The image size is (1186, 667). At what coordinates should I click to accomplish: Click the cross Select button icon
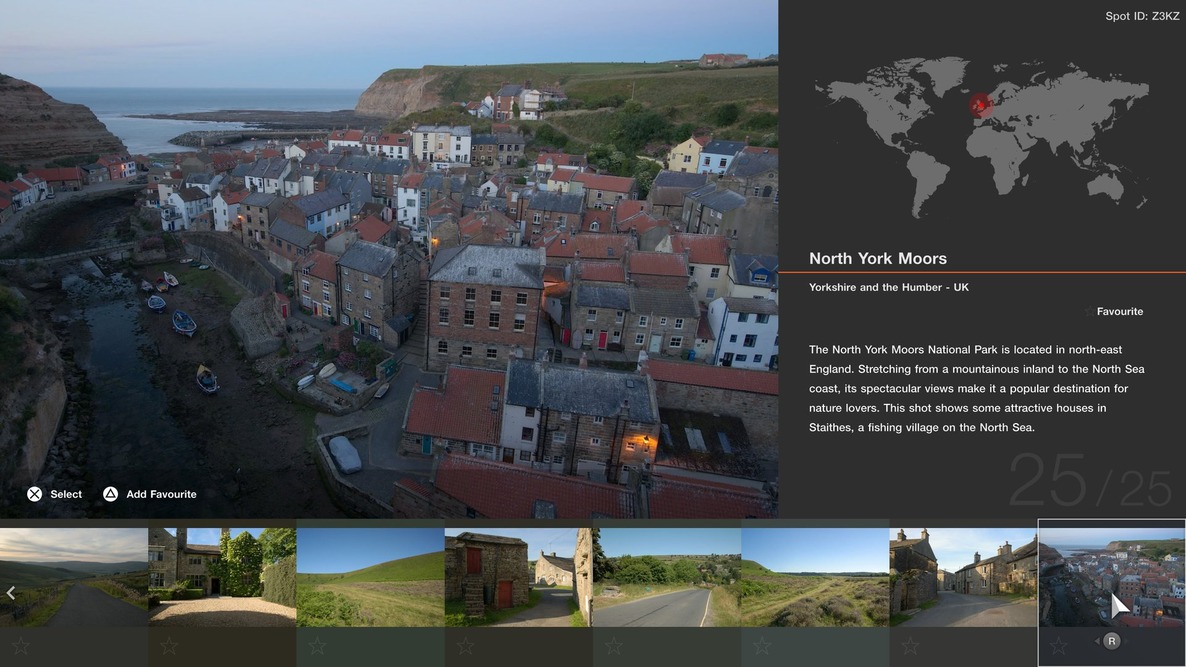pyautogui.click(x=35, y=494)
